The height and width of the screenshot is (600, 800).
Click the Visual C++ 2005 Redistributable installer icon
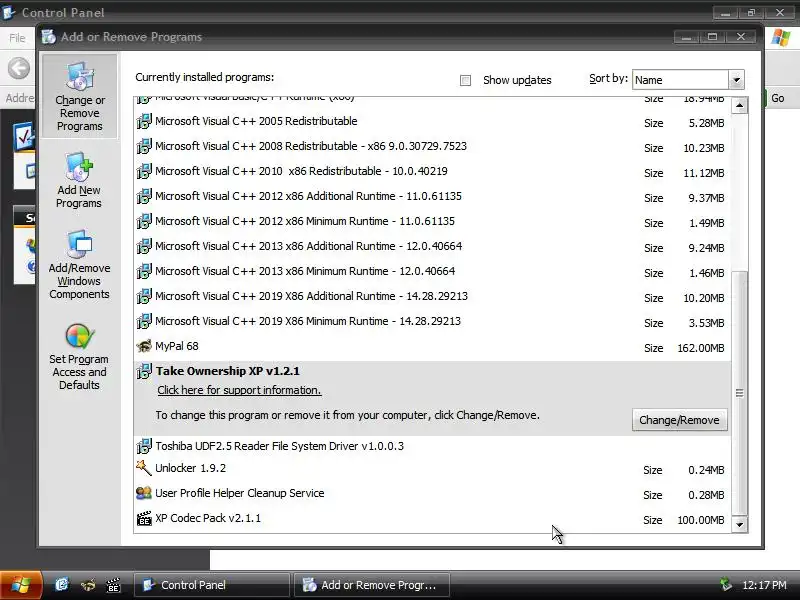(144, 121)
